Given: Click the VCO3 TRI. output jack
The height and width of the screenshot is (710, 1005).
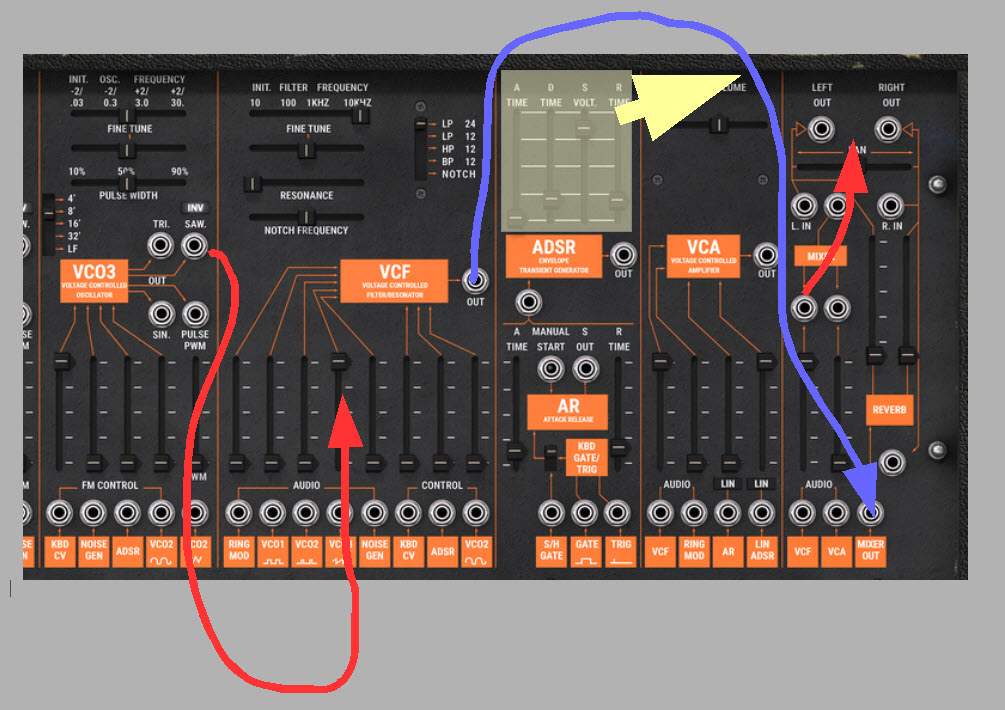Looking at the screenshot, I should [160, 245].
